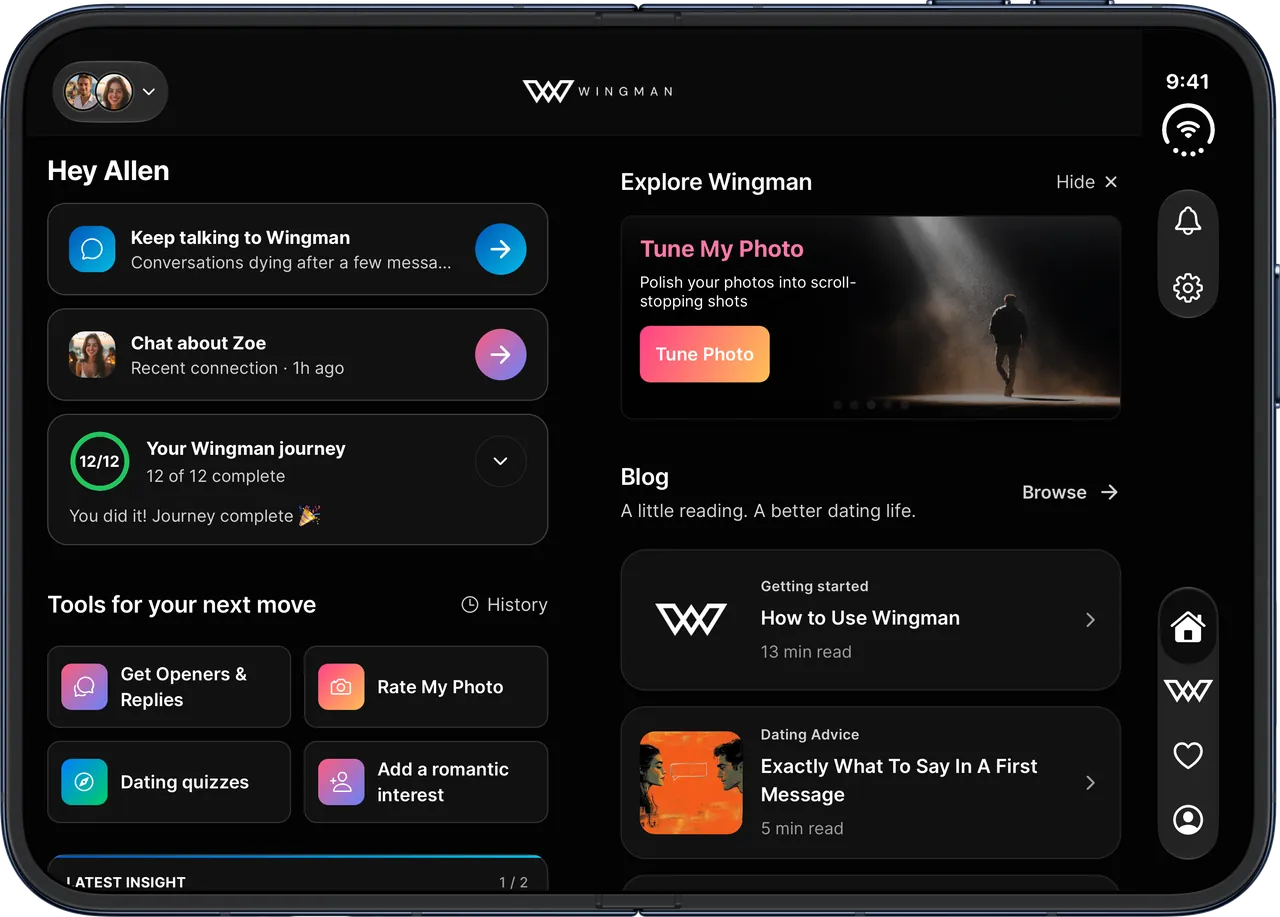
Task: Click Get Openers & Replies label
Action: 184,687
